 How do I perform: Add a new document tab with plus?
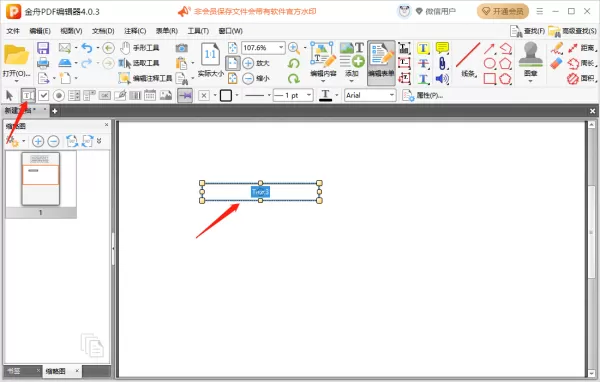pos(55,111)
